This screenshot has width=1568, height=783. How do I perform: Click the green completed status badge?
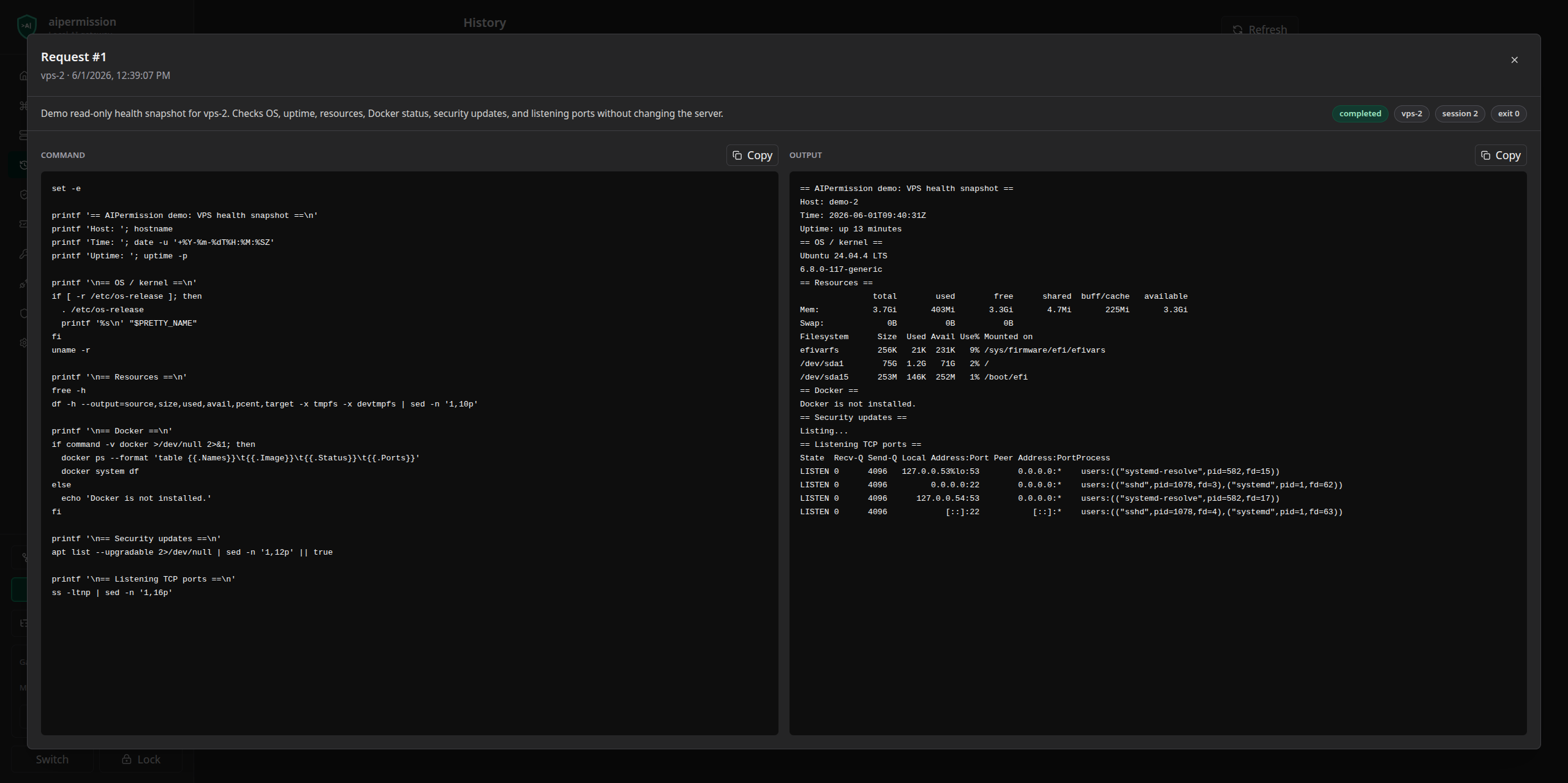(1360, 114)
